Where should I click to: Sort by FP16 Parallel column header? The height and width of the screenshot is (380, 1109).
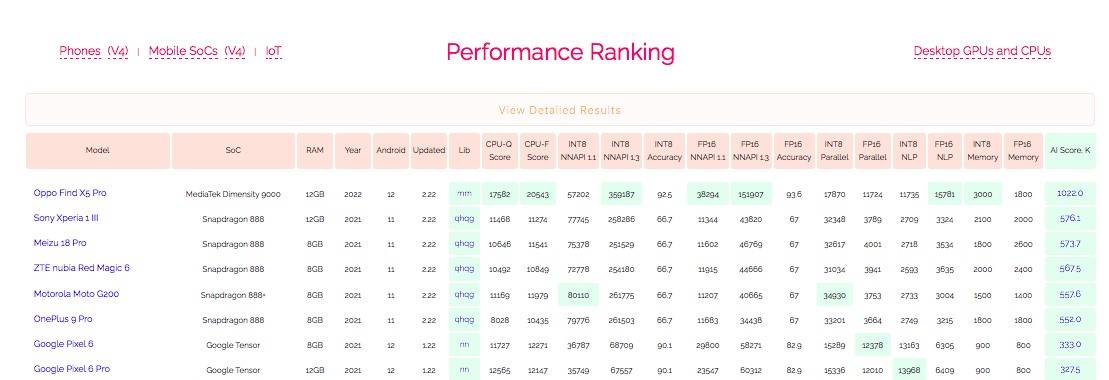pyautogui.click(x=873, y=151)
